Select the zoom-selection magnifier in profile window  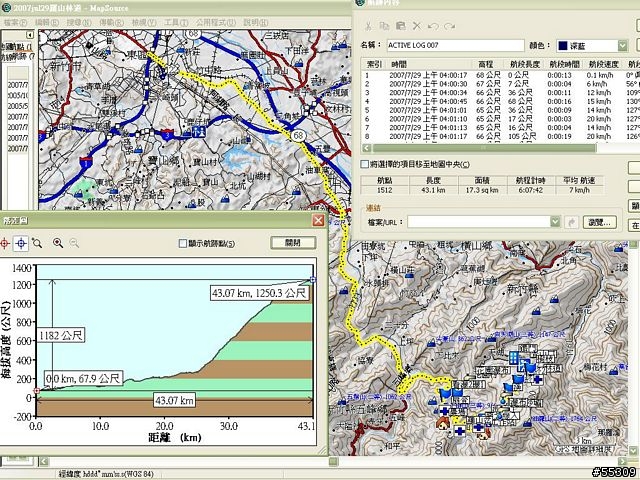(x=37, y=244)
